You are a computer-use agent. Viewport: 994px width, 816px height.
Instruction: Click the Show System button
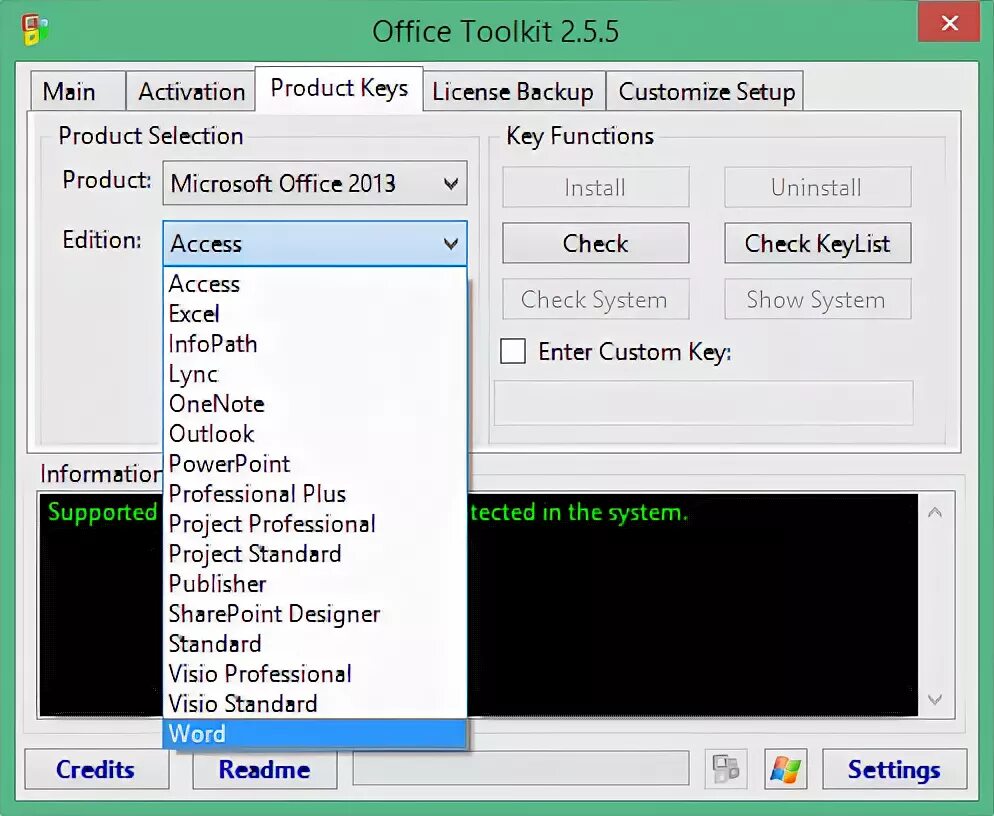[x=818, y=299]
